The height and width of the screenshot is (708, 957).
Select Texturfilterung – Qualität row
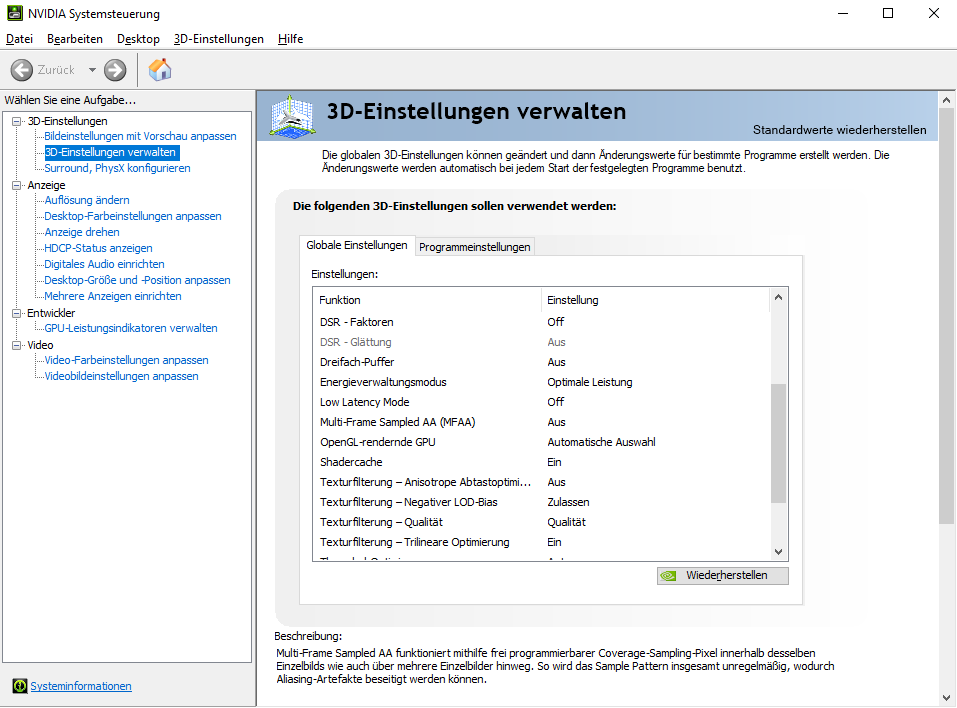(x=541, y=522)
